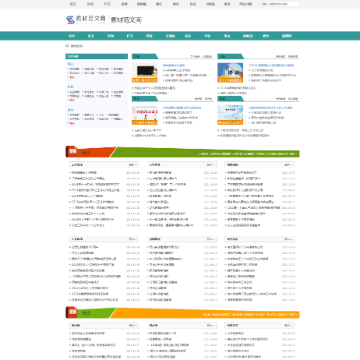This screenshot has width=360, height=360.
Task: Click the 素材范文网 site title text
Action: coord(126,20)
